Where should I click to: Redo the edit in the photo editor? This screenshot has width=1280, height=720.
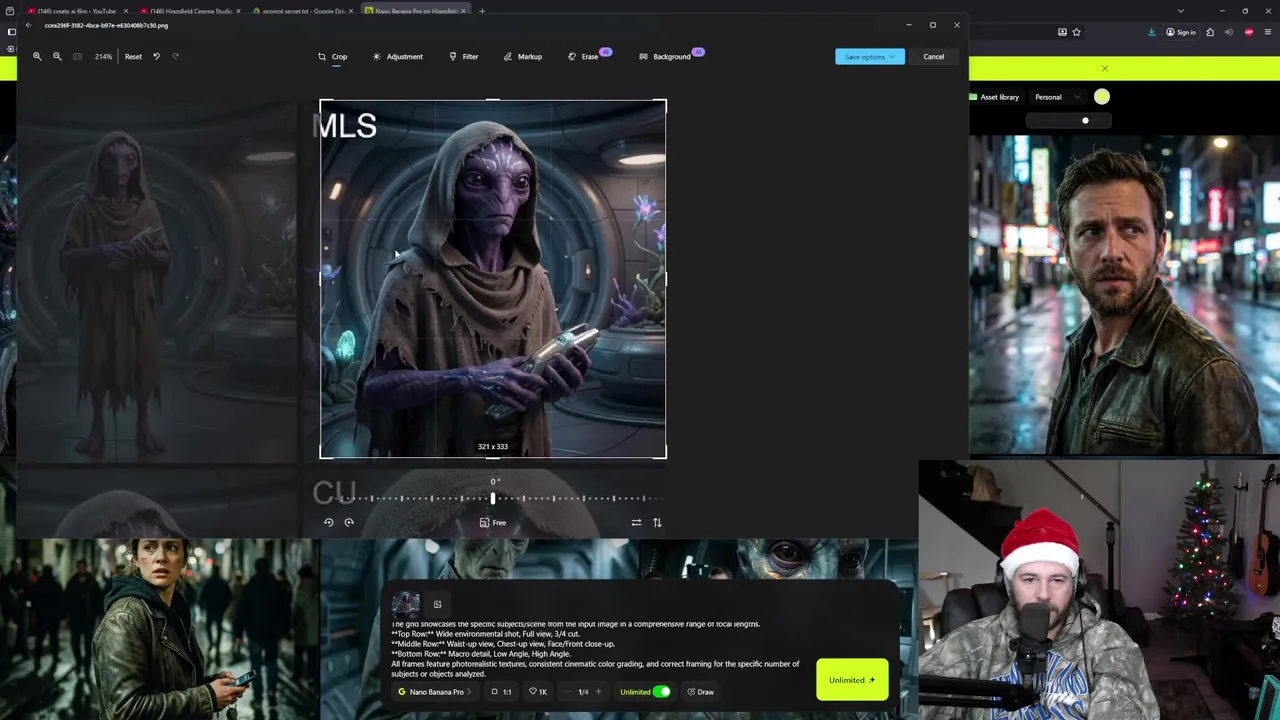(x=176, y=56)
